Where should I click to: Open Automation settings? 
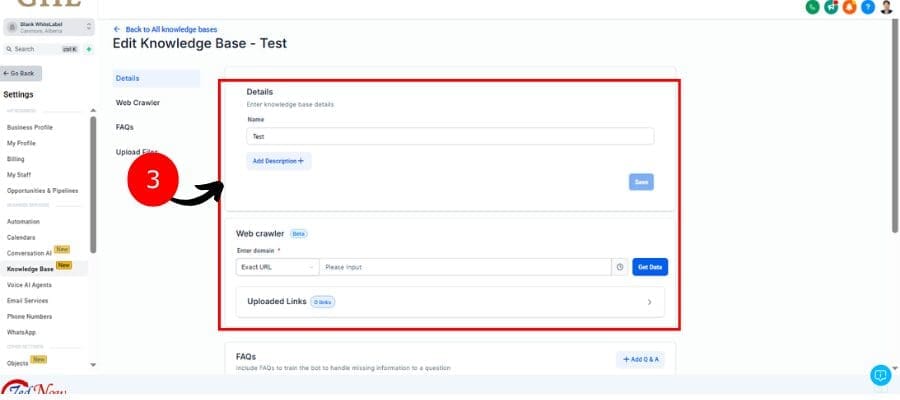24,222
